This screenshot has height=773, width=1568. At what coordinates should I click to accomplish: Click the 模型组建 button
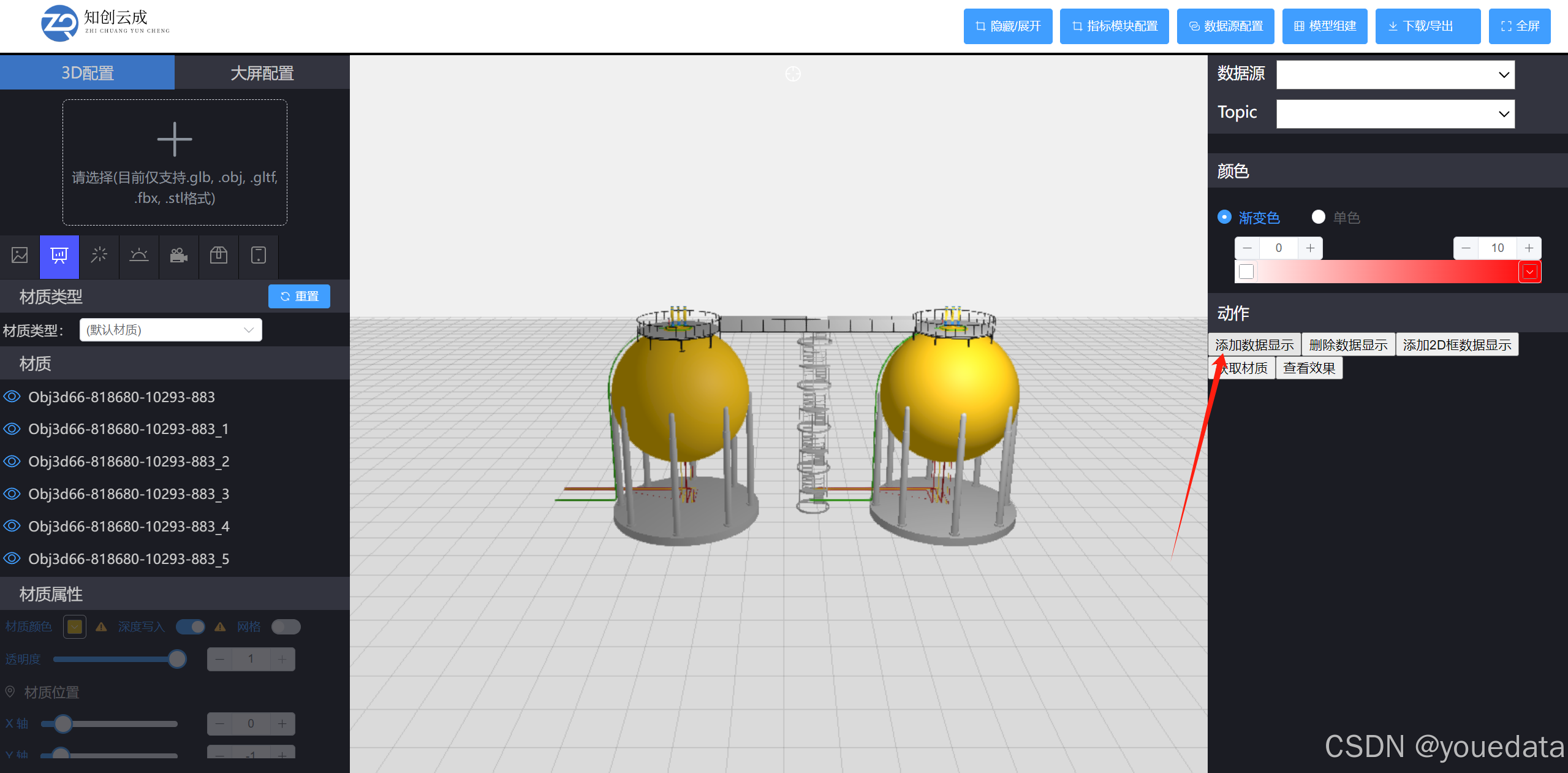(1325, 26)
